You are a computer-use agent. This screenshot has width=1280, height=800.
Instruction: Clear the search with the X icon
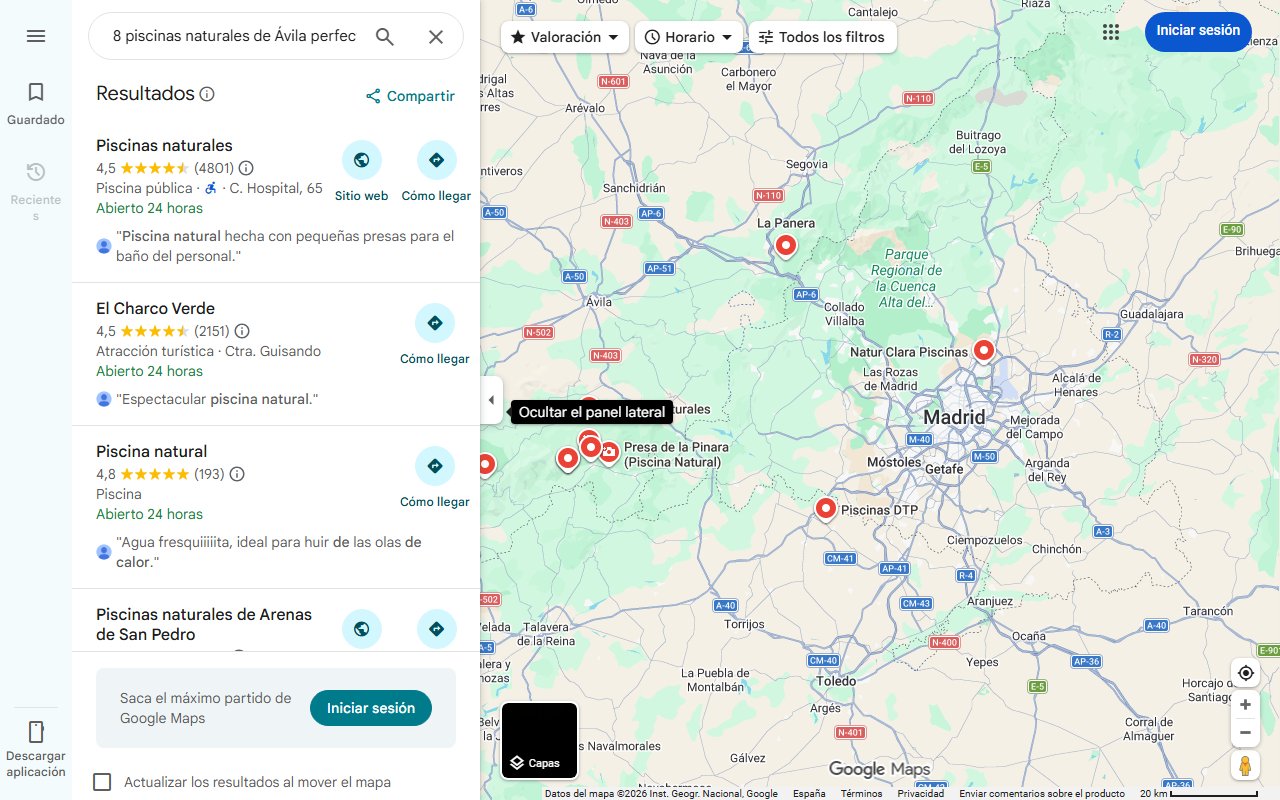click(x=436, y=36)
